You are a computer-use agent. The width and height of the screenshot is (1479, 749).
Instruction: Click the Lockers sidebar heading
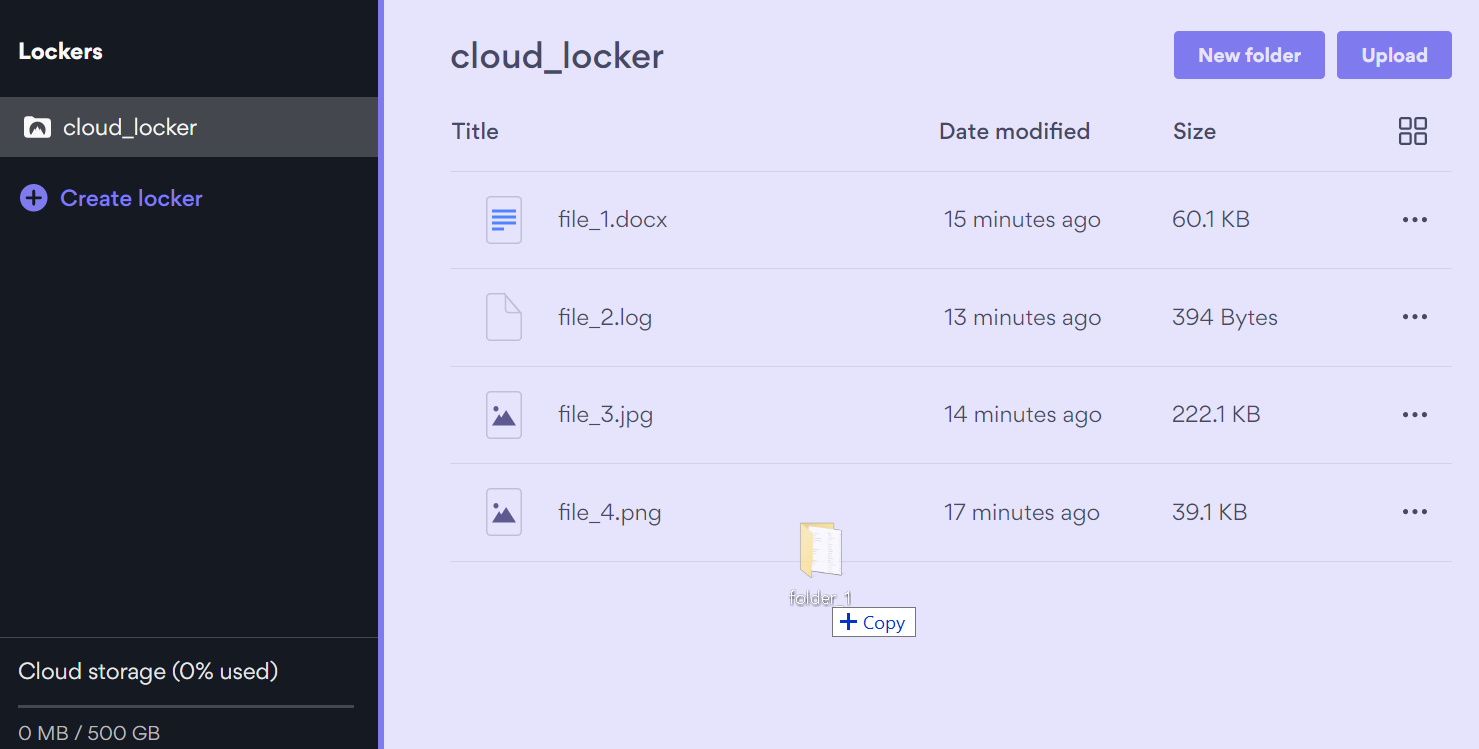coord(60,51)
